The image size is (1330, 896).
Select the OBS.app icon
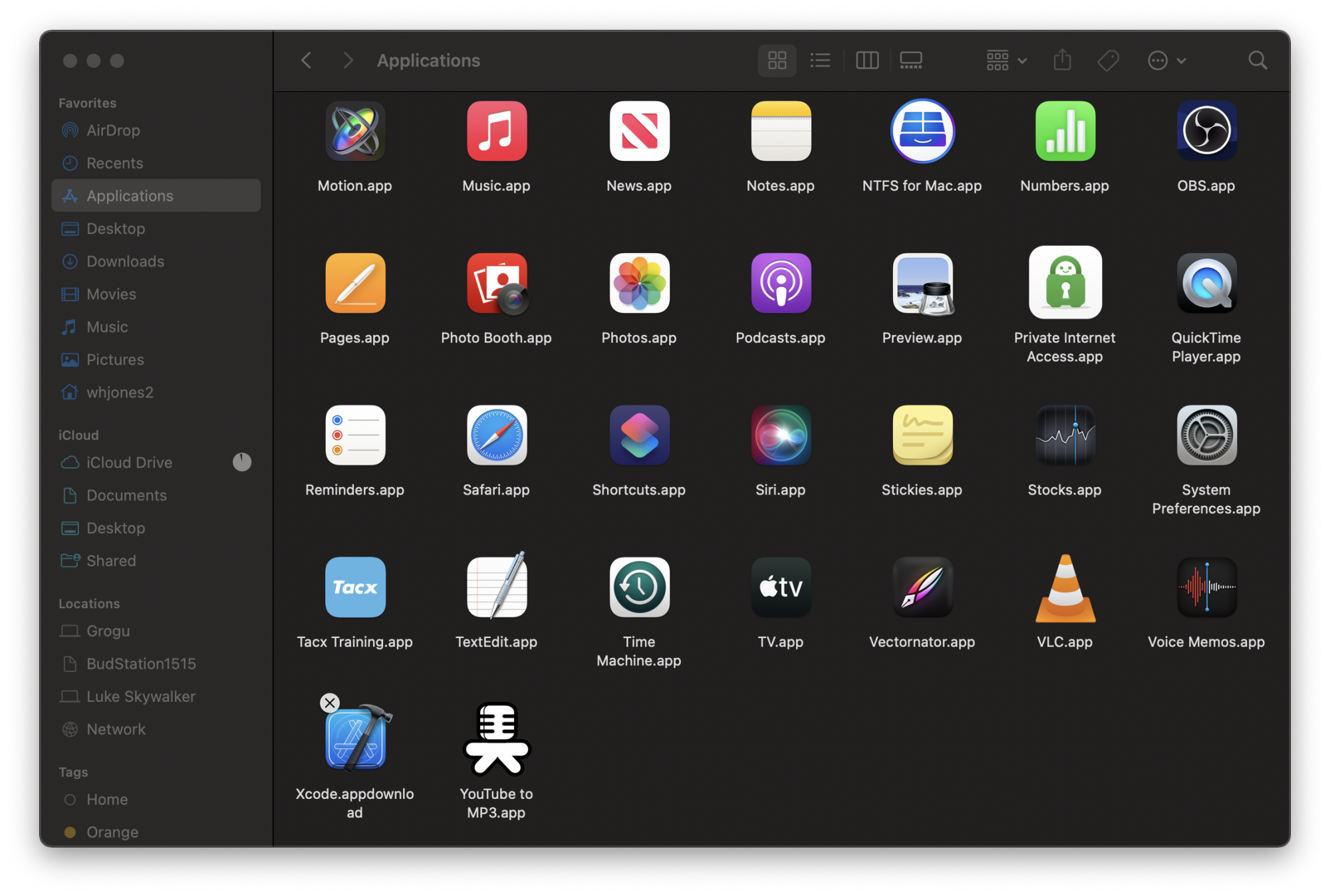[1206, 131]
